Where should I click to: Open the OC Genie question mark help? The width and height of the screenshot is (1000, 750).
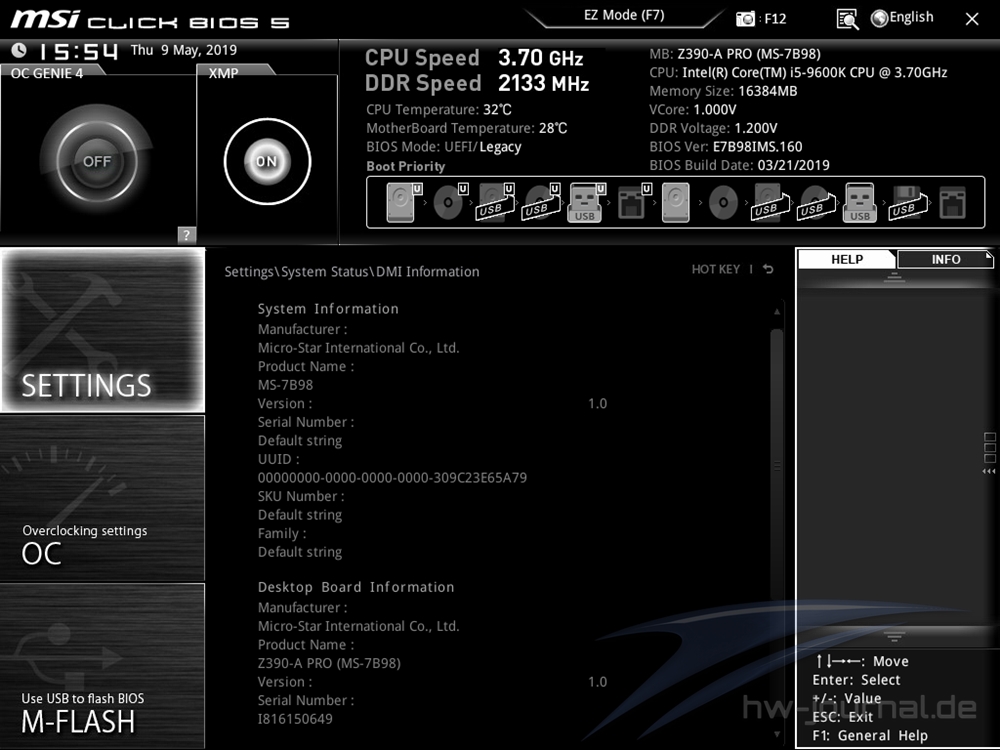[x=186, y=235]
